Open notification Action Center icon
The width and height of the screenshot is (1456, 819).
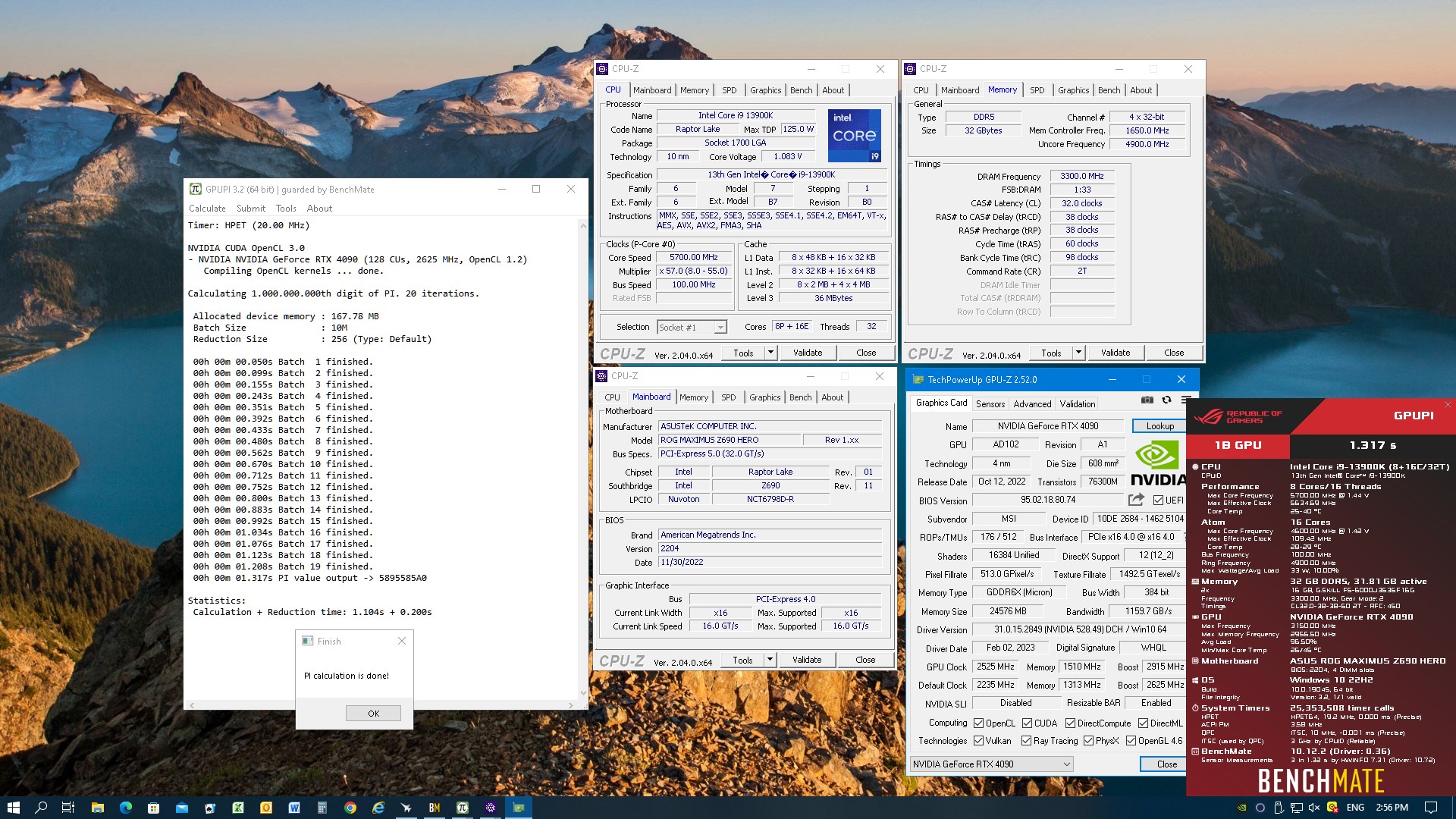(1430, 808)
